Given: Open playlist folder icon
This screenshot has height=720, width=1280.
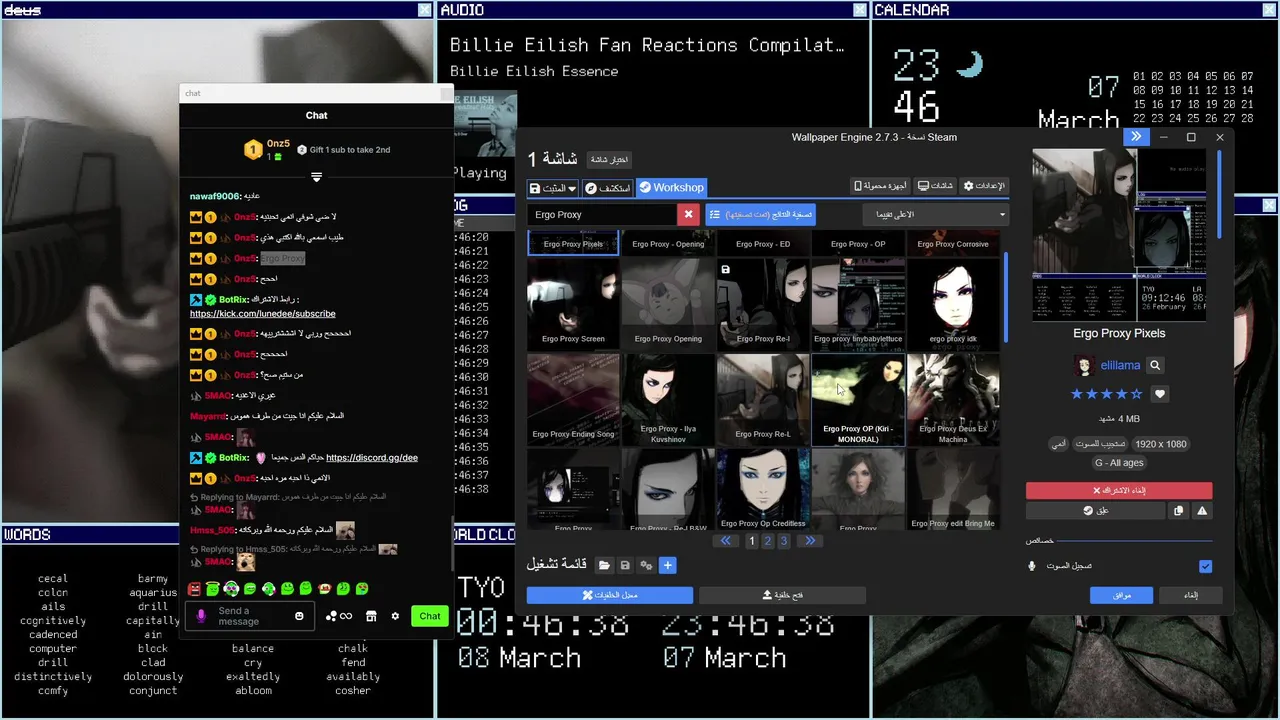Looking at the screenshot, I should click(x=604, y=566).
